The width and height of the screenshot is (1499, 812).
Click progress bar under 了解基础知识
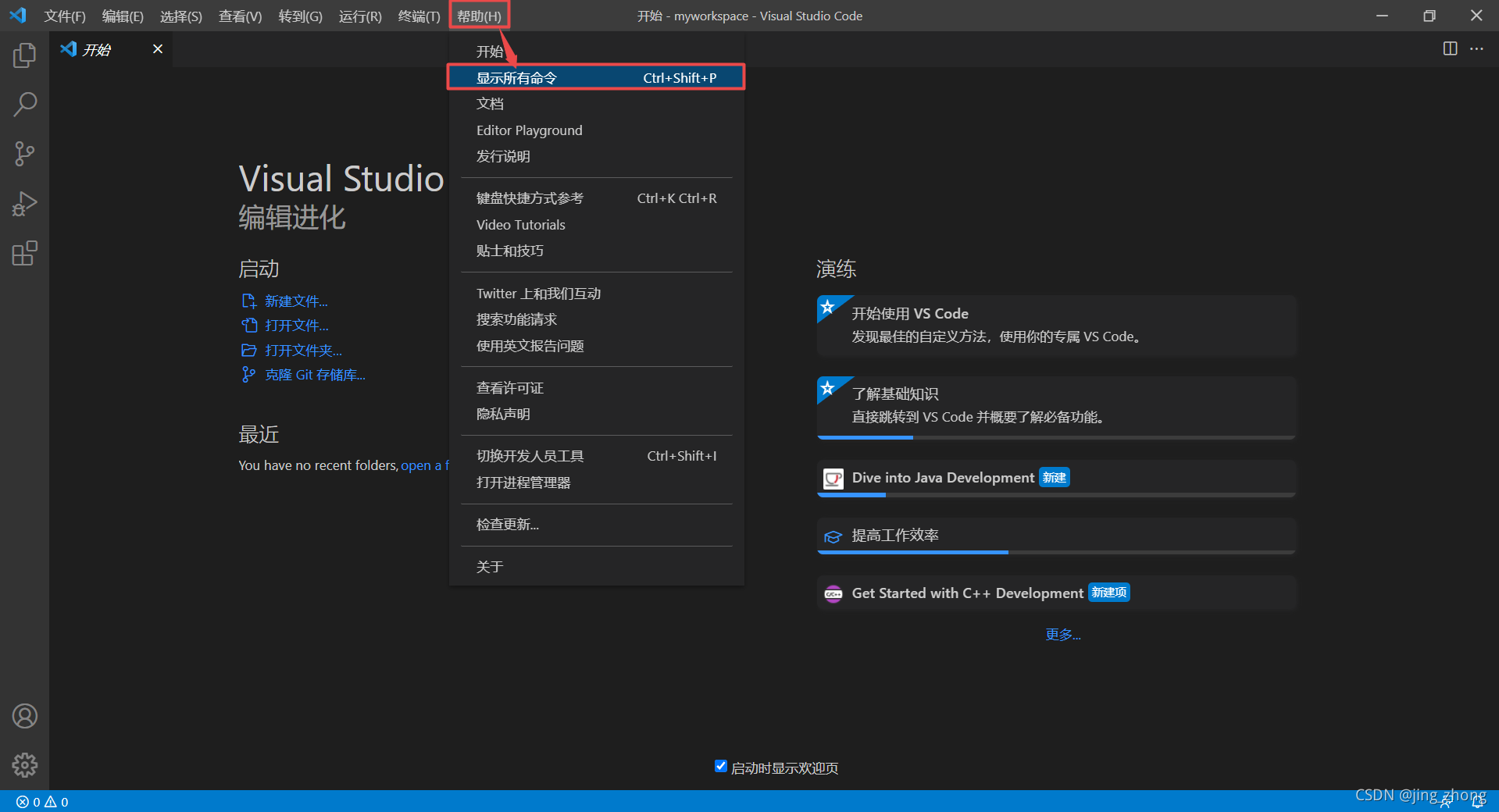(x=1056, y=437)
